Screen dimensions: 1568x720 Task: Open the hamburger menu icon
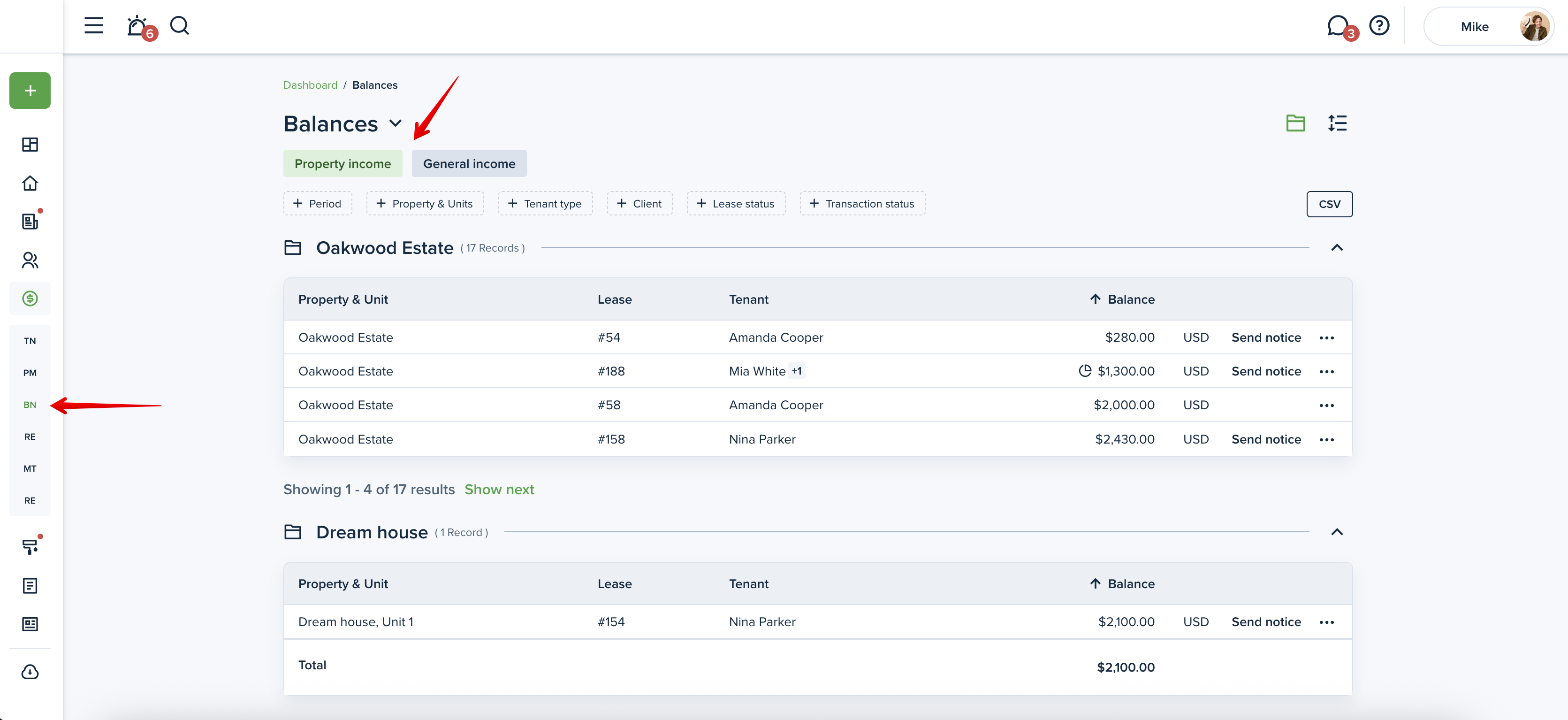[93, 26]
